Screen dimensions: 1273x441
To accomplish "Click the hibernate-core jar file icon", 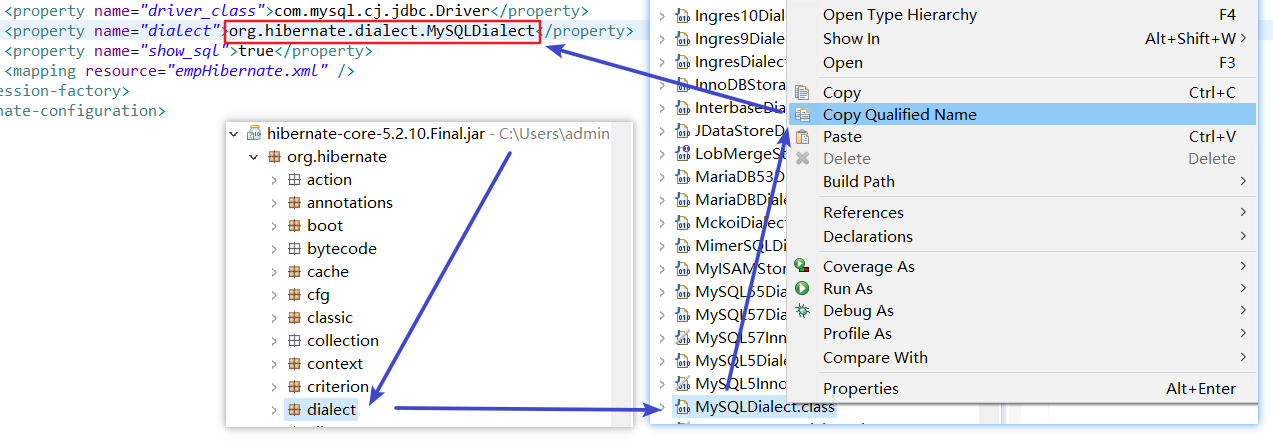I will pos(254,133).
